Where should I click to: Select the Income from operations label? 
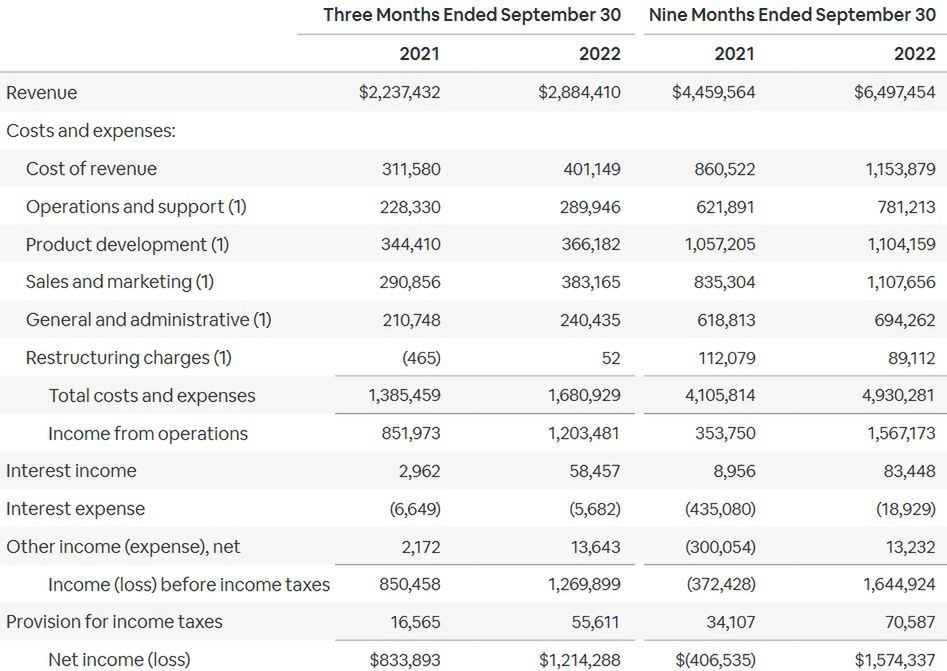[148, 433]
